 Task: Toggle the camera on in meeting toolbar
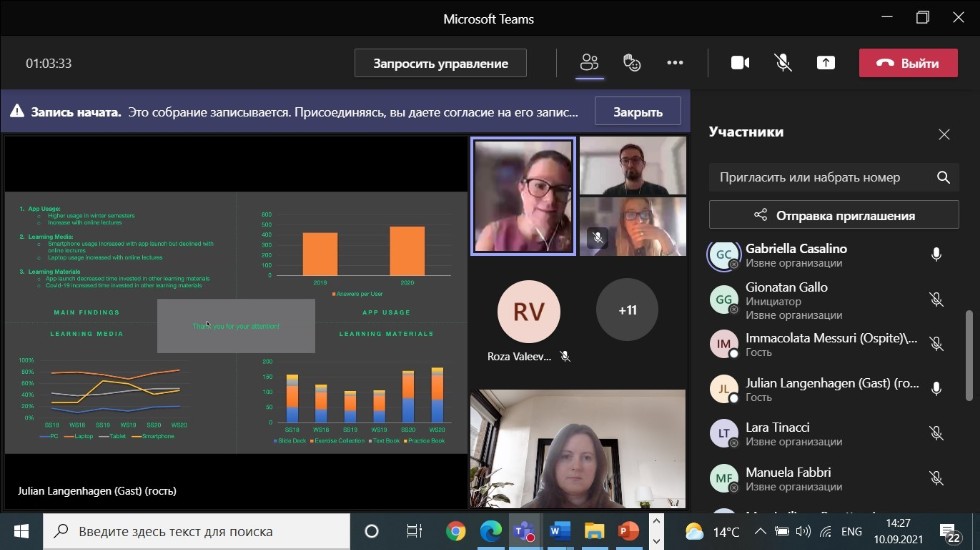[740, 63]
